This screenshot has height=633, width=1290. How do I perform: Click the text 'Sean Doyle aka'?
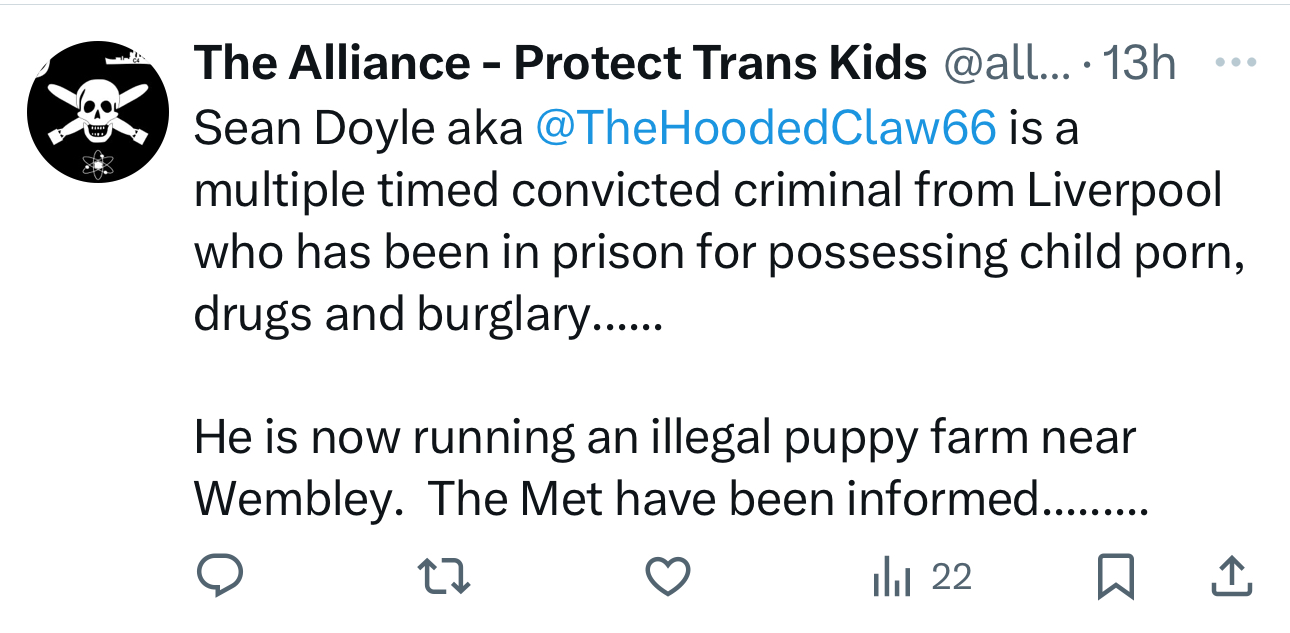[358, 127]
